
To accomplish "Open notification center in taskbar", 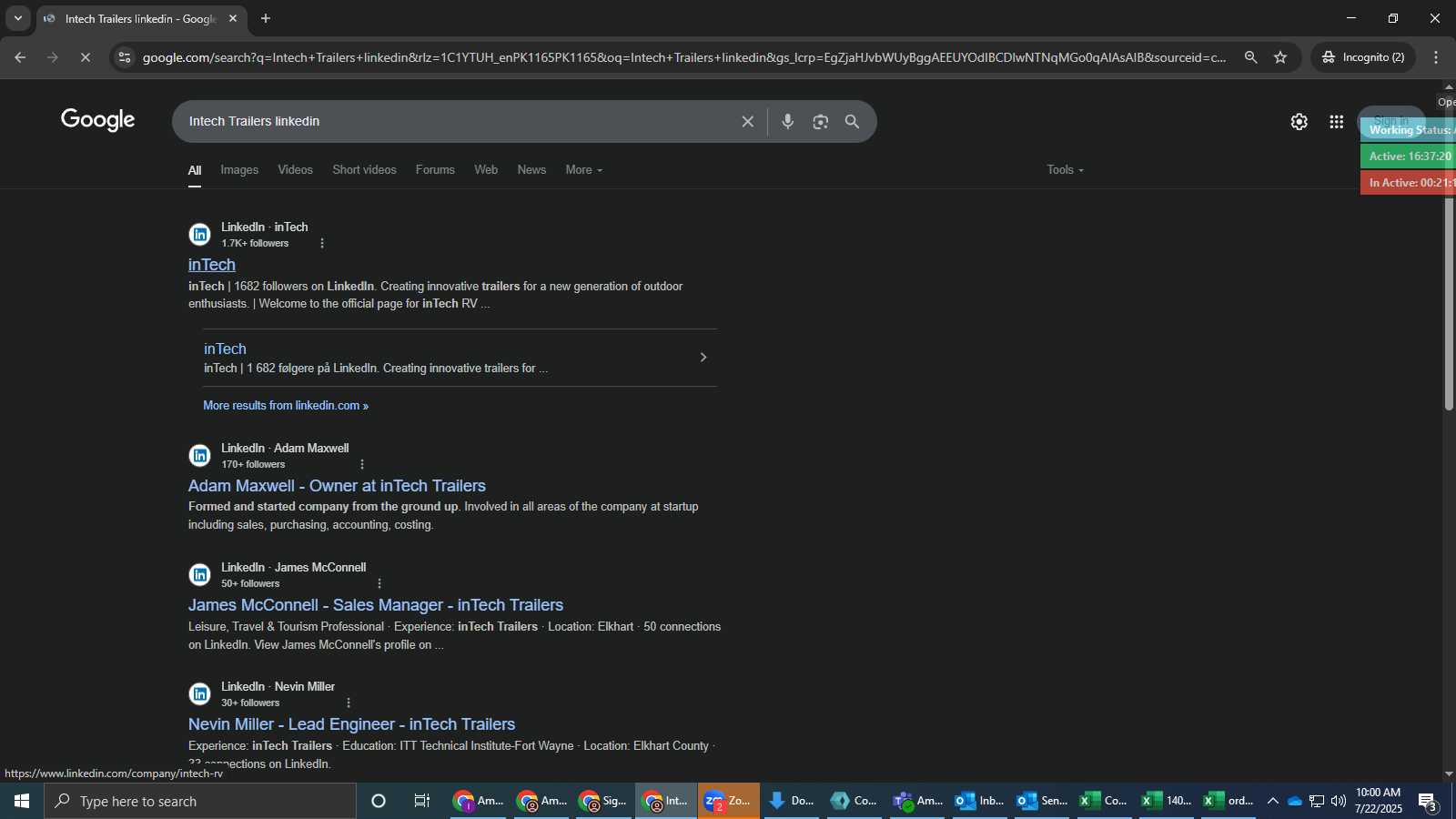I will tap(1428, 802).
